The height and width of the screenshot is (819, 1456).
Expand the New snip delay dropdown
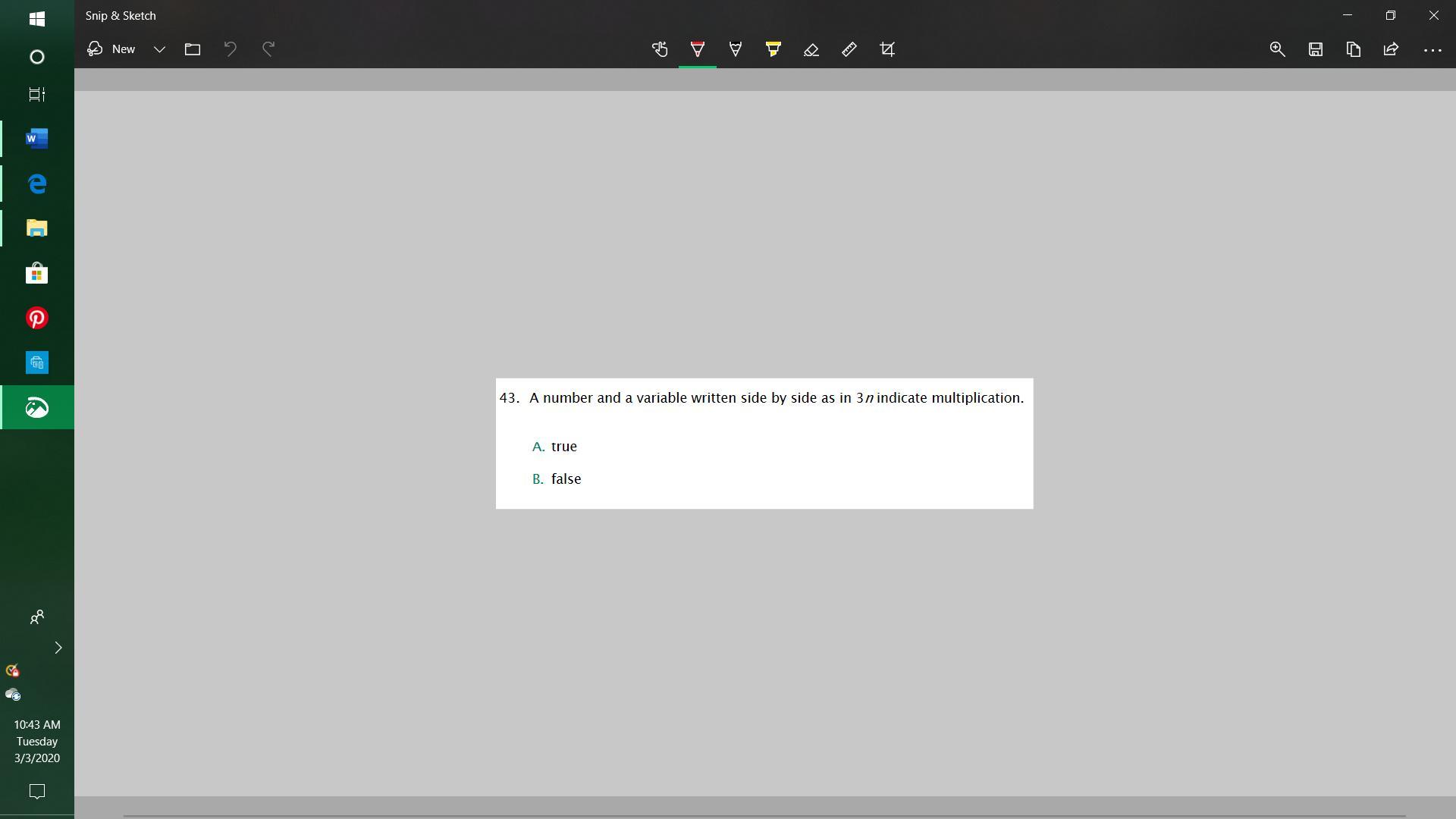click(159, 49)
